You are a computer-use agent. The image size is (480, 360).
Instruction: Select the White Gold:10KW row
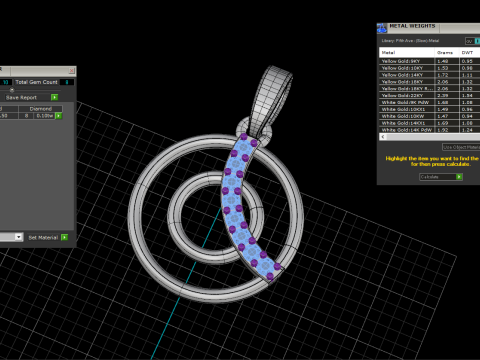point(430,116)
